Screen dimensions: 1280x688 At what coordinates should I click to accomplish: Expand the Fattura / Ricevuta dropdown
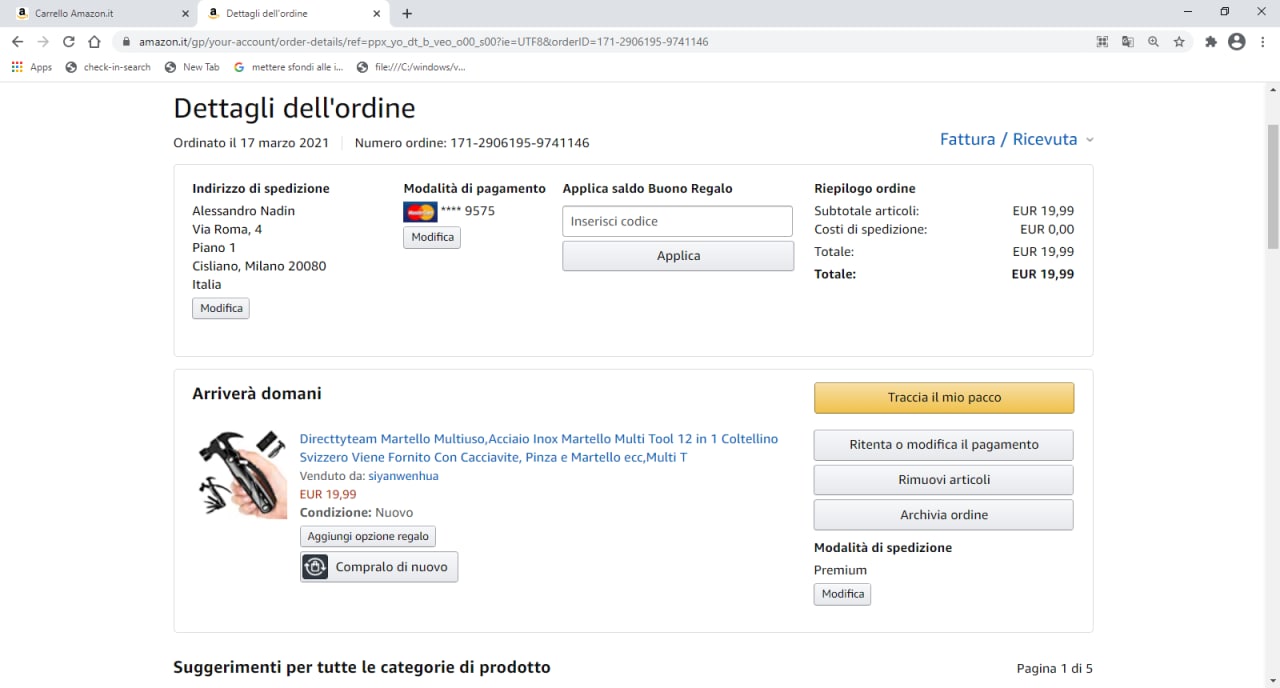(x=1017, y=139)
